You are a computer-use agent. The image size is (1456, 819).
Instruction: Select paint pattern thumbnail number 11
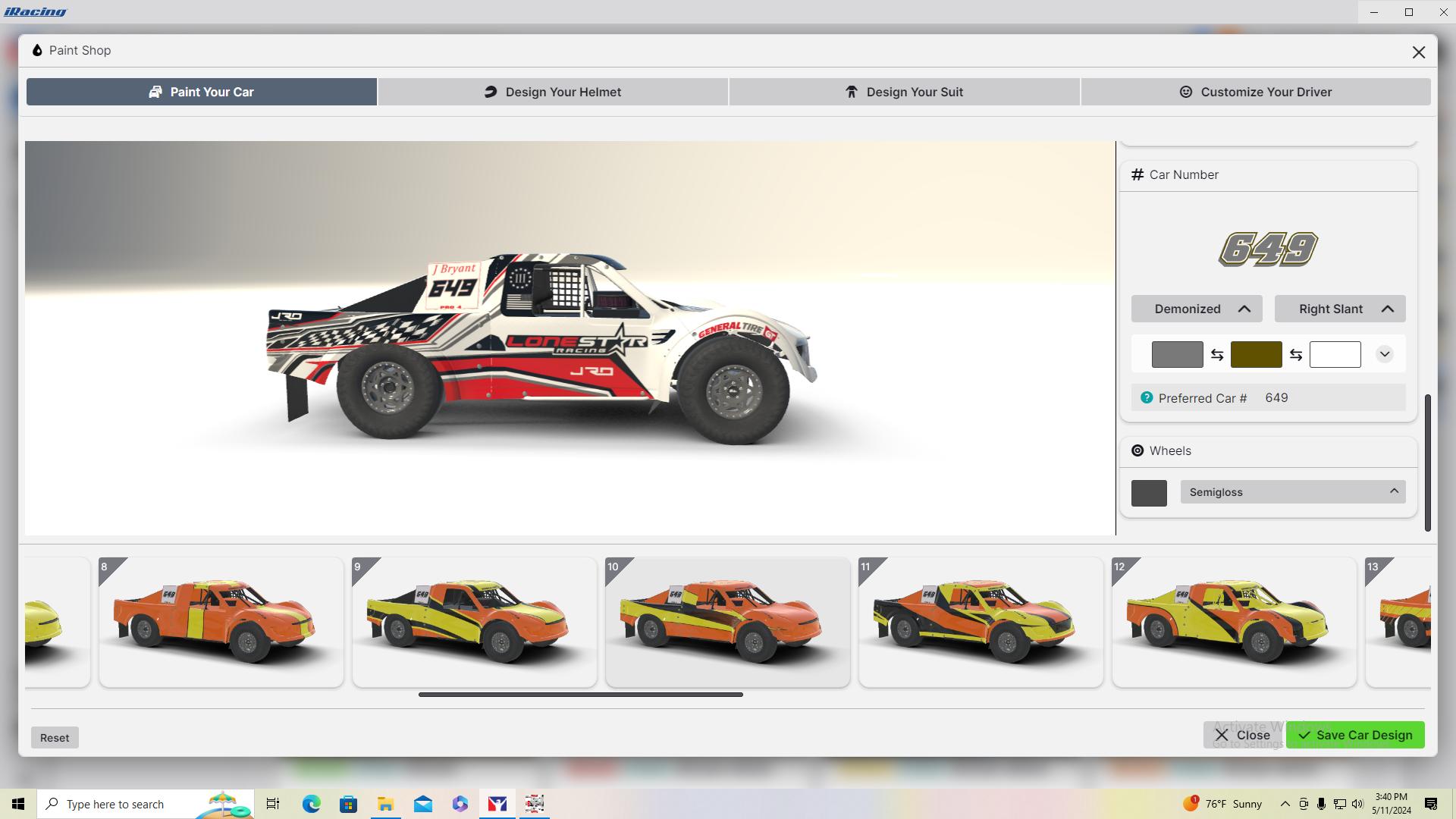pyautogui.click(x=981, y=622)
